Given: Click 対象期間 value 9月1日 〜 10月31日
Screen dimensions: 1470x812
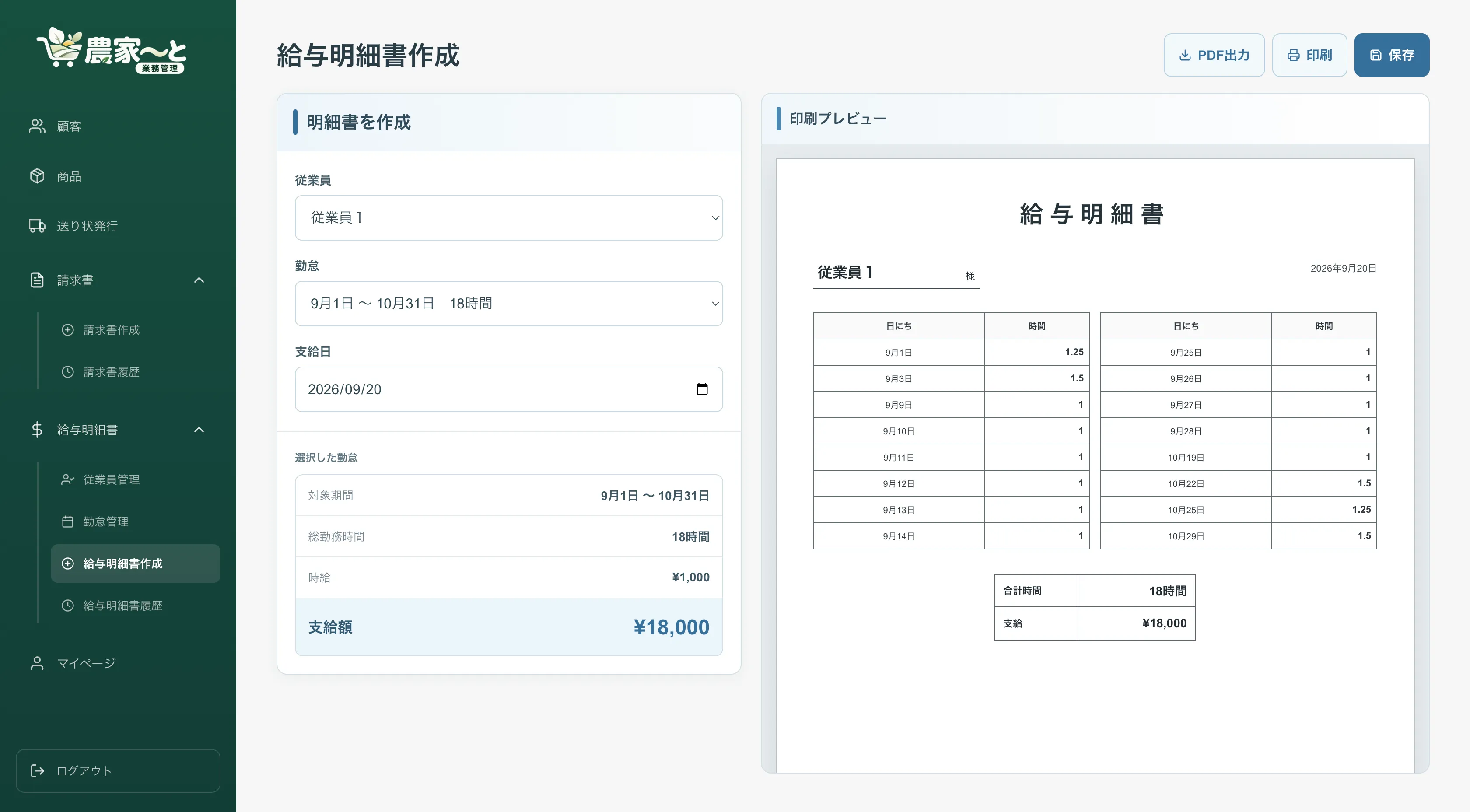Looking at the screenshot, I should [654, 495].
